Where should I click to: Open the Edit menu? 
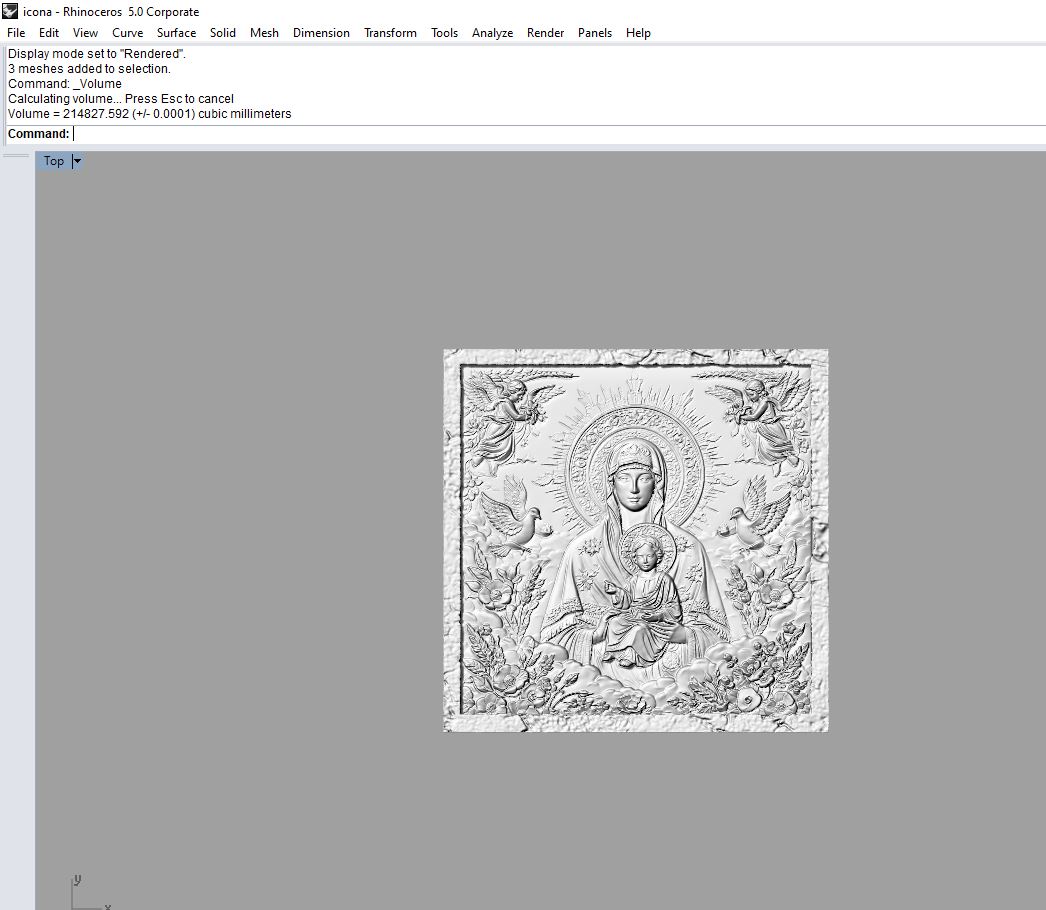pyautogui.click(x=49, y=33)
